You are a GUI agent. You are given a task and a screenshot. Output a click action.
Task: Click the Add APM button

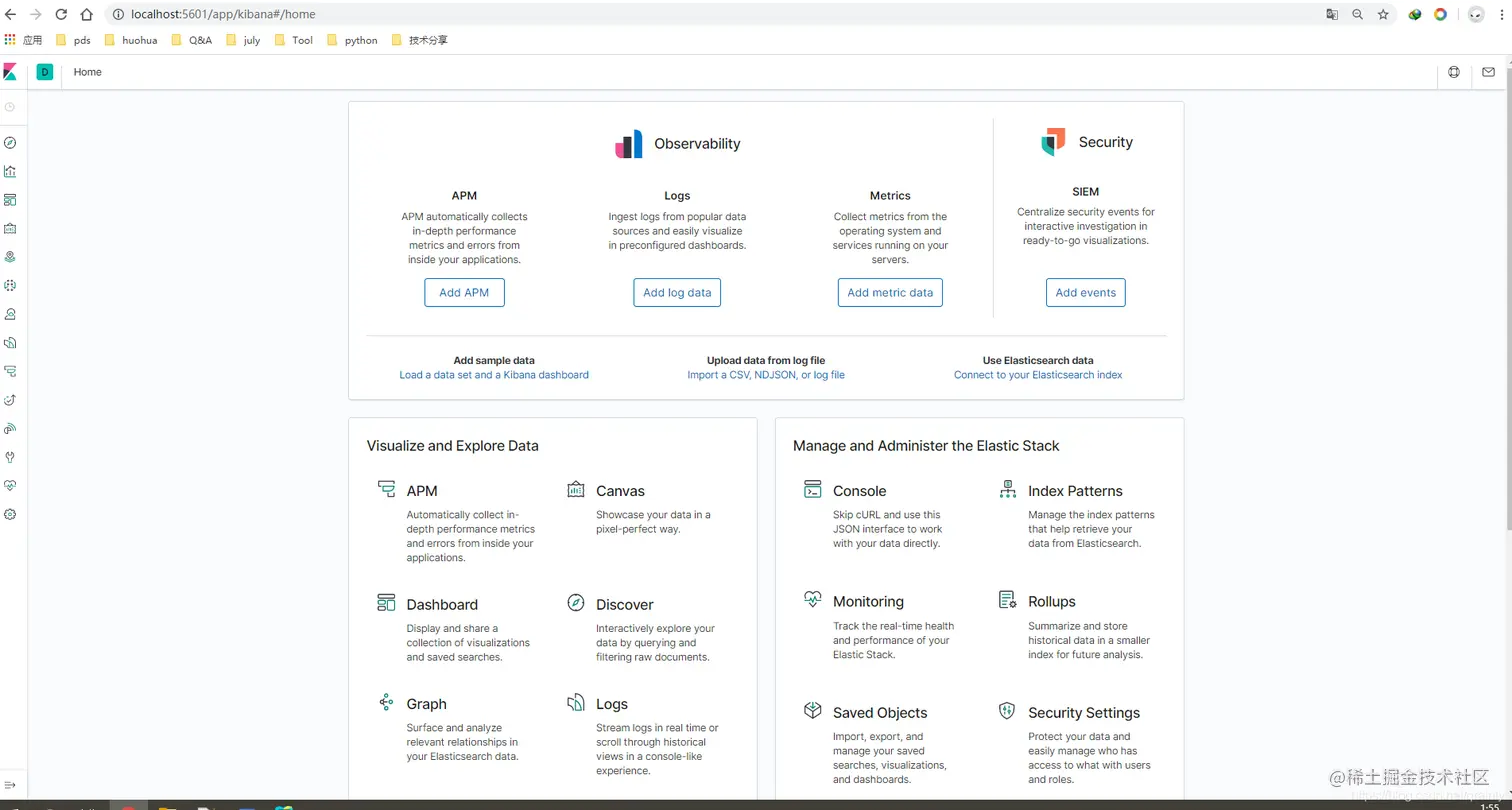[x=464, y=292]
